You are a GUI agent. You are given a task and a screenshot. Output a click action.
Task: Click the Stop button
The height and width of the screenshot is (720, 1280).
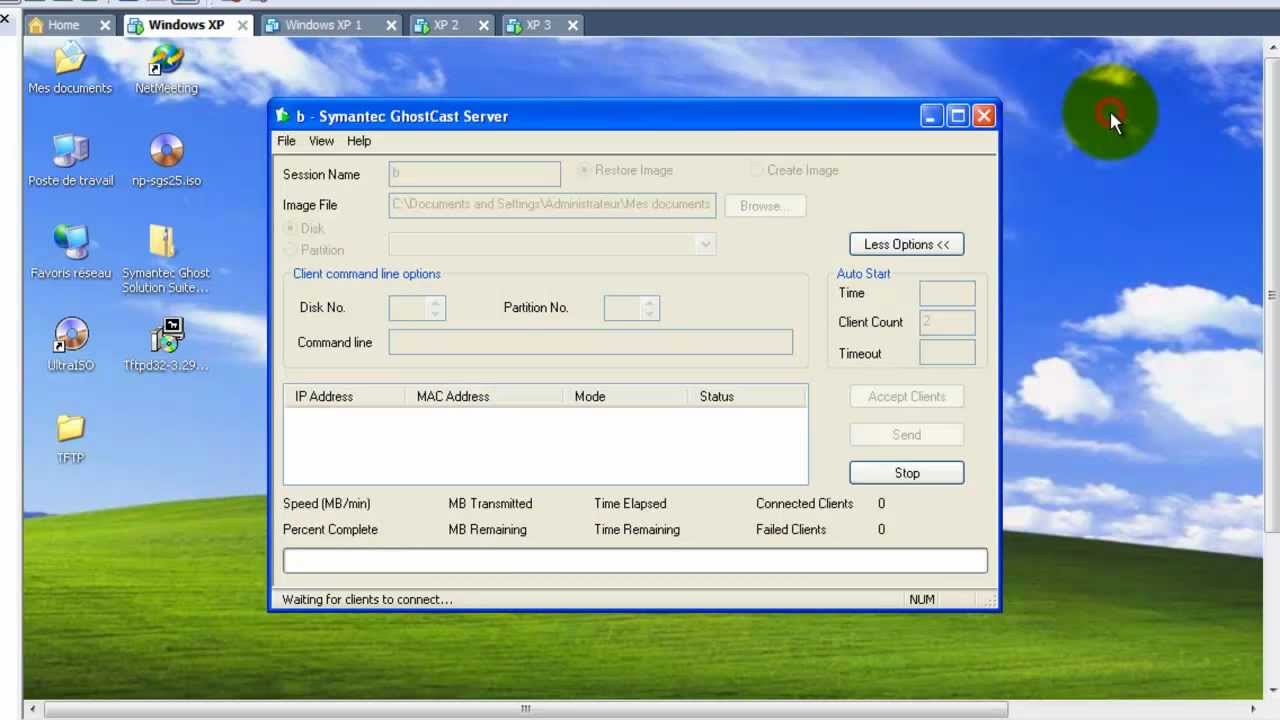pos(907,473)
